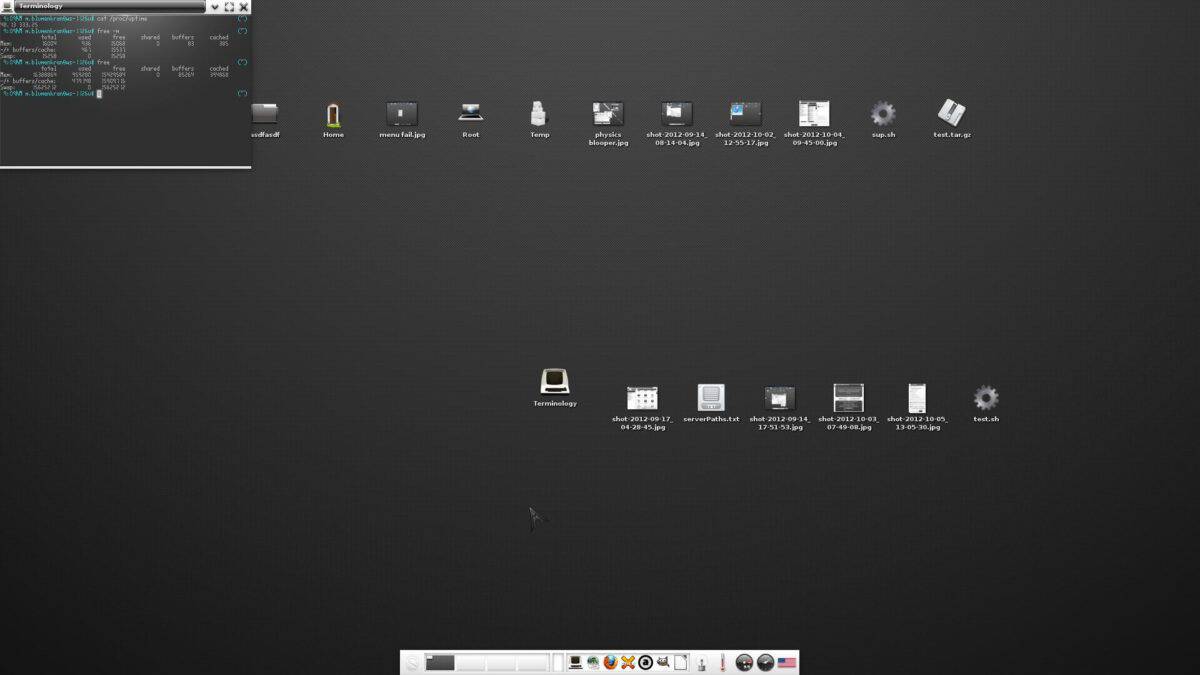Open test.tar.gz archive on the desktop
The image size is (1200, 675).
coord(949,114)
